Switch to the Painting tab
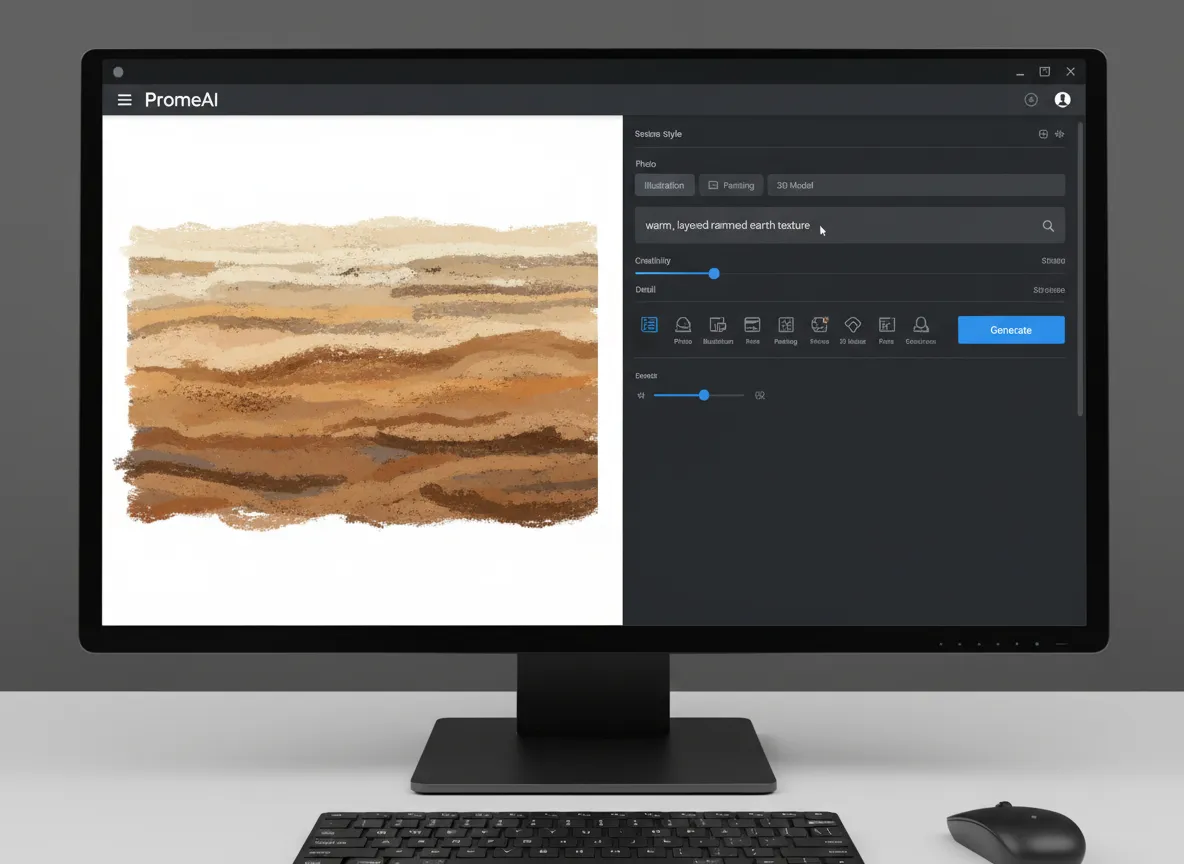1184x864 pixels. click(x=731, y=185)
